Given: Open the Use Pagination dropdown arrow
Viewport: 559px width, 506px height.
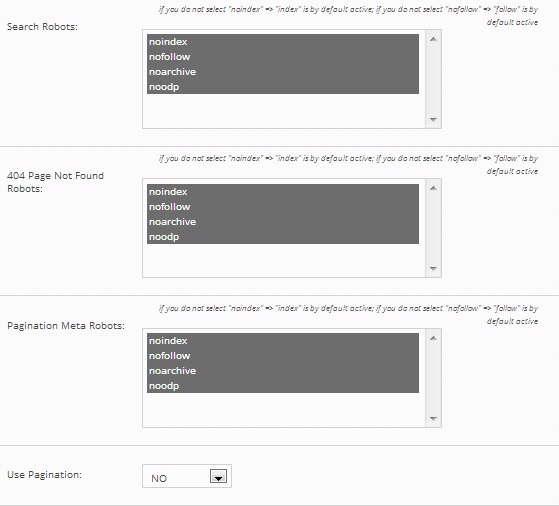Looking at the screenshot, I should 218,476.
